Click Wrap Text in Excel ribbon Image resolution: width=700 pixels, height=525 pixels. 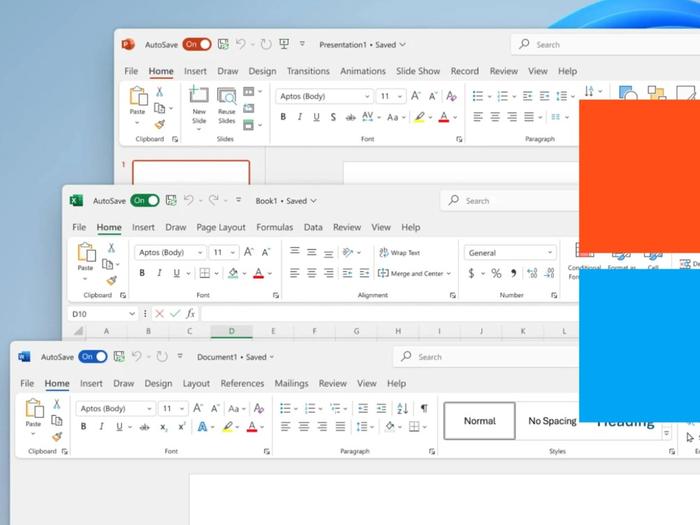399,253
